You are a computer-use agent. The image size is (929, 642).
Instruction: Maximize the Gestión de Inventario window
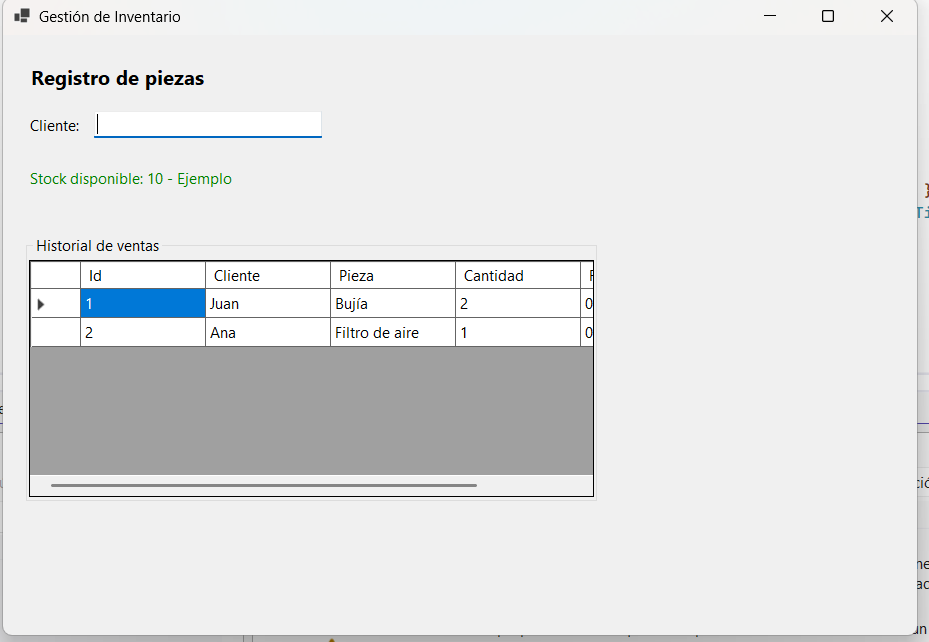coord(828,17)
